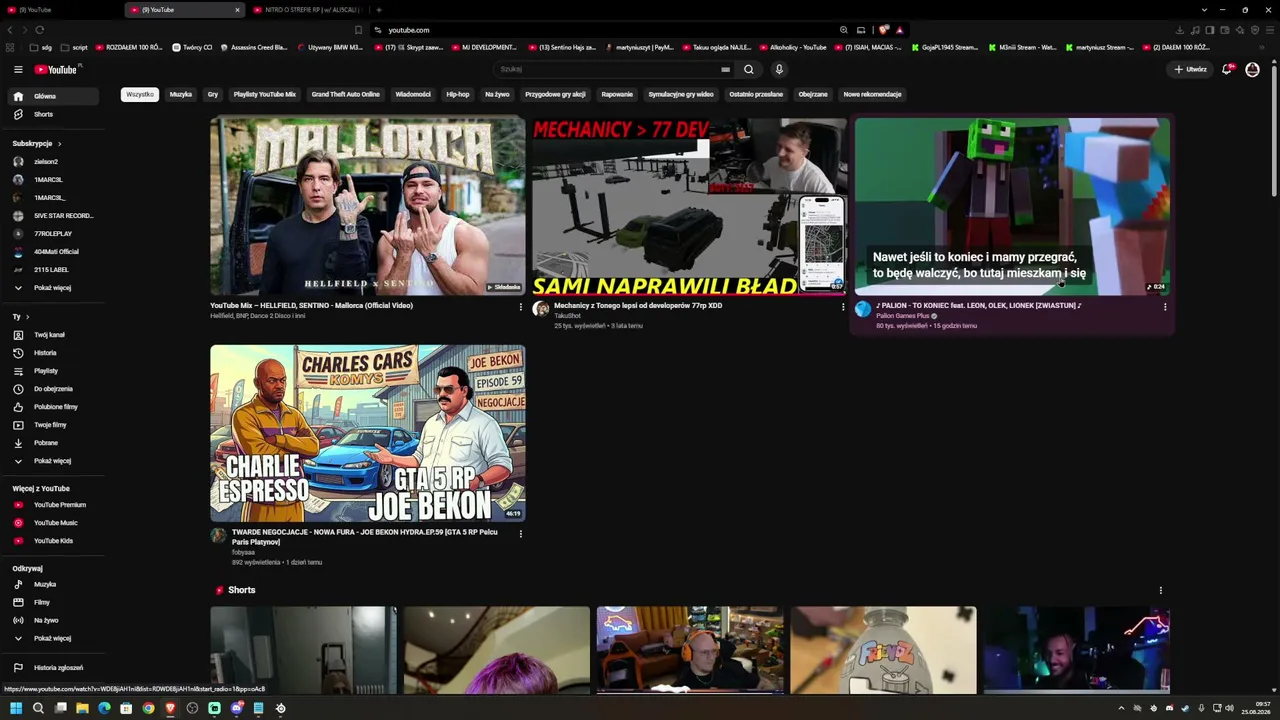Play the Charles Cars Joe Bekon thumbnail
The image size is (1280, 720).
pos(367,433)
